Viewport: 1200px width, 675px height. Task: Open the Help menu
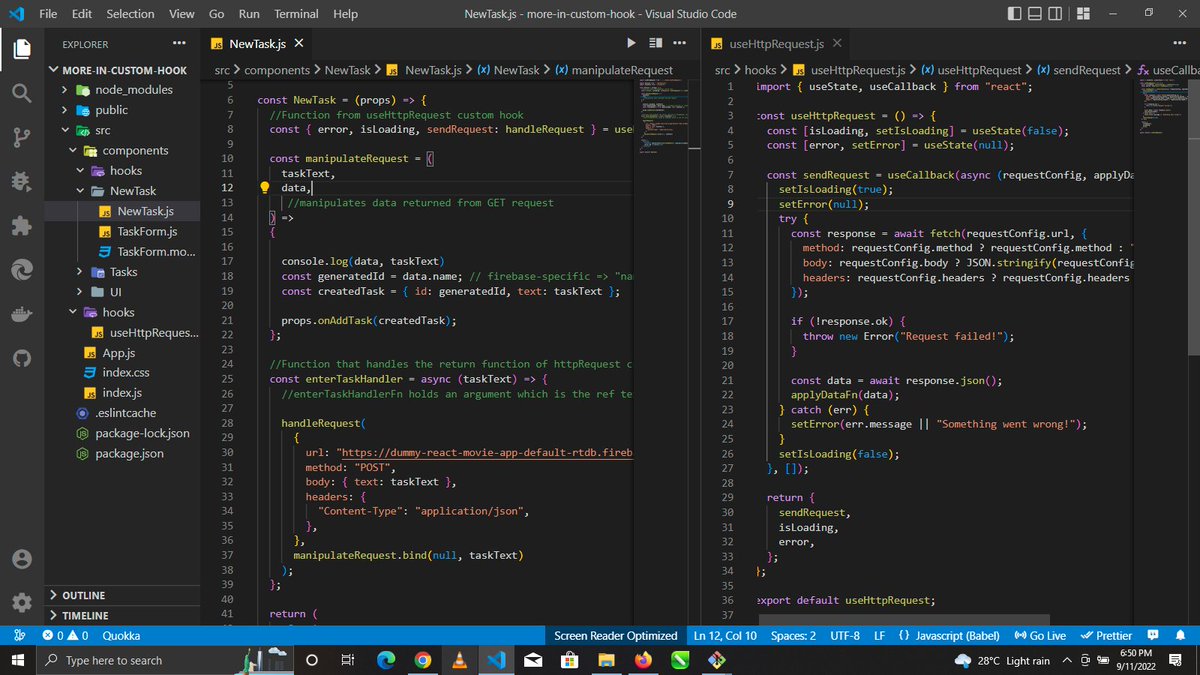[346, 14]
